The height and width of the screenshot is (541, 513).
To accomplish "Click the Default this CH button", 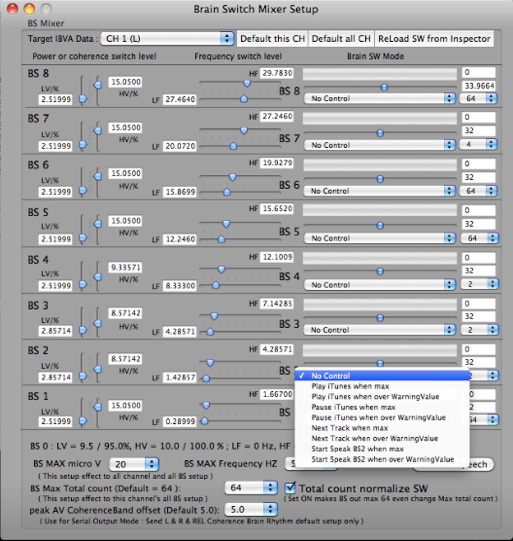I will coord(273,39).
